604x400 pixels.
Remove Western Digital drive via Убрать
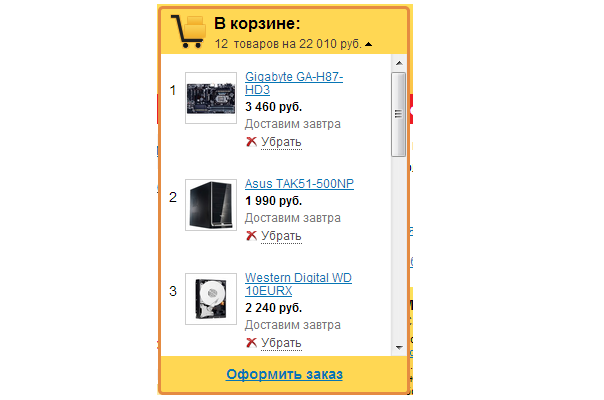pos(281,343)
